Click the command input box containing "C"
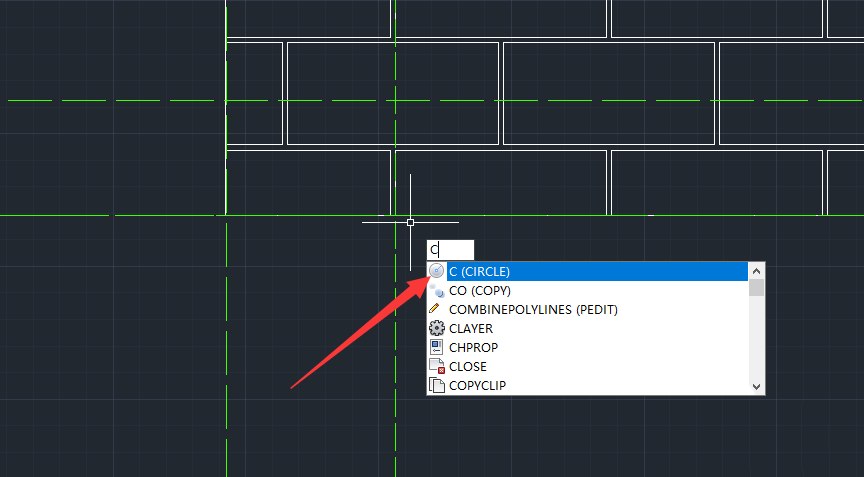The image size is (864, 477). pos(451,250)
